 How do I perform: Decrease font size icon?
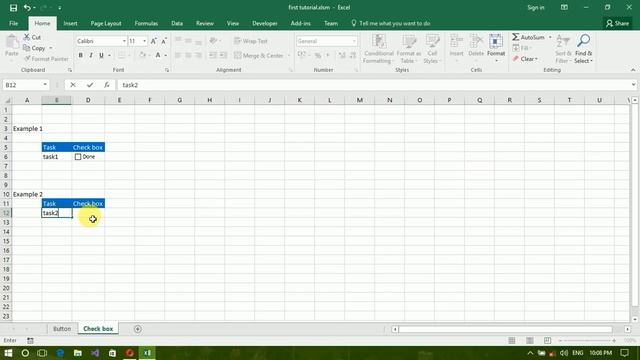click(x=164, y=41)
